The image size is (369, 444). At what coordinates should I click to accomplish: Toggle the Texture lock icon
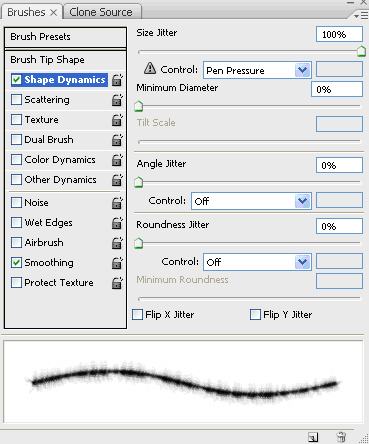pyautogui.click(x=117, y=120)
